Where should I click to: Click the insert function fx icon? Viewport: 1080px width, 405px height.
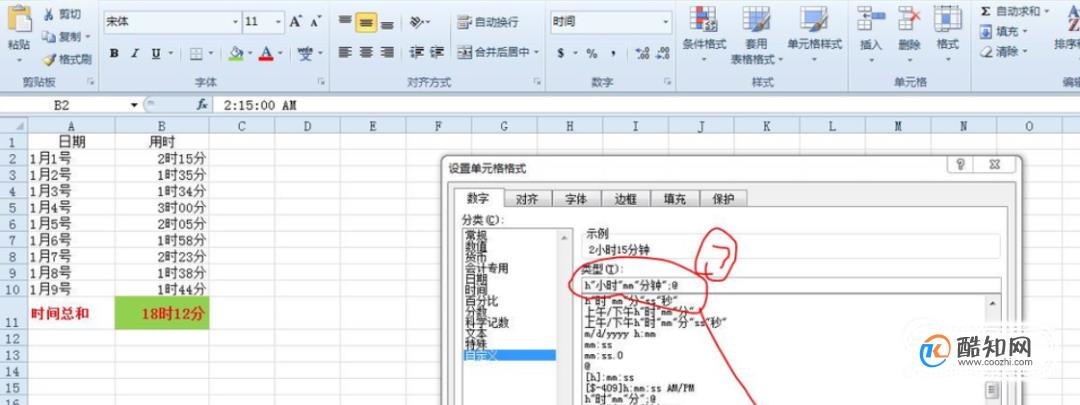202,105
